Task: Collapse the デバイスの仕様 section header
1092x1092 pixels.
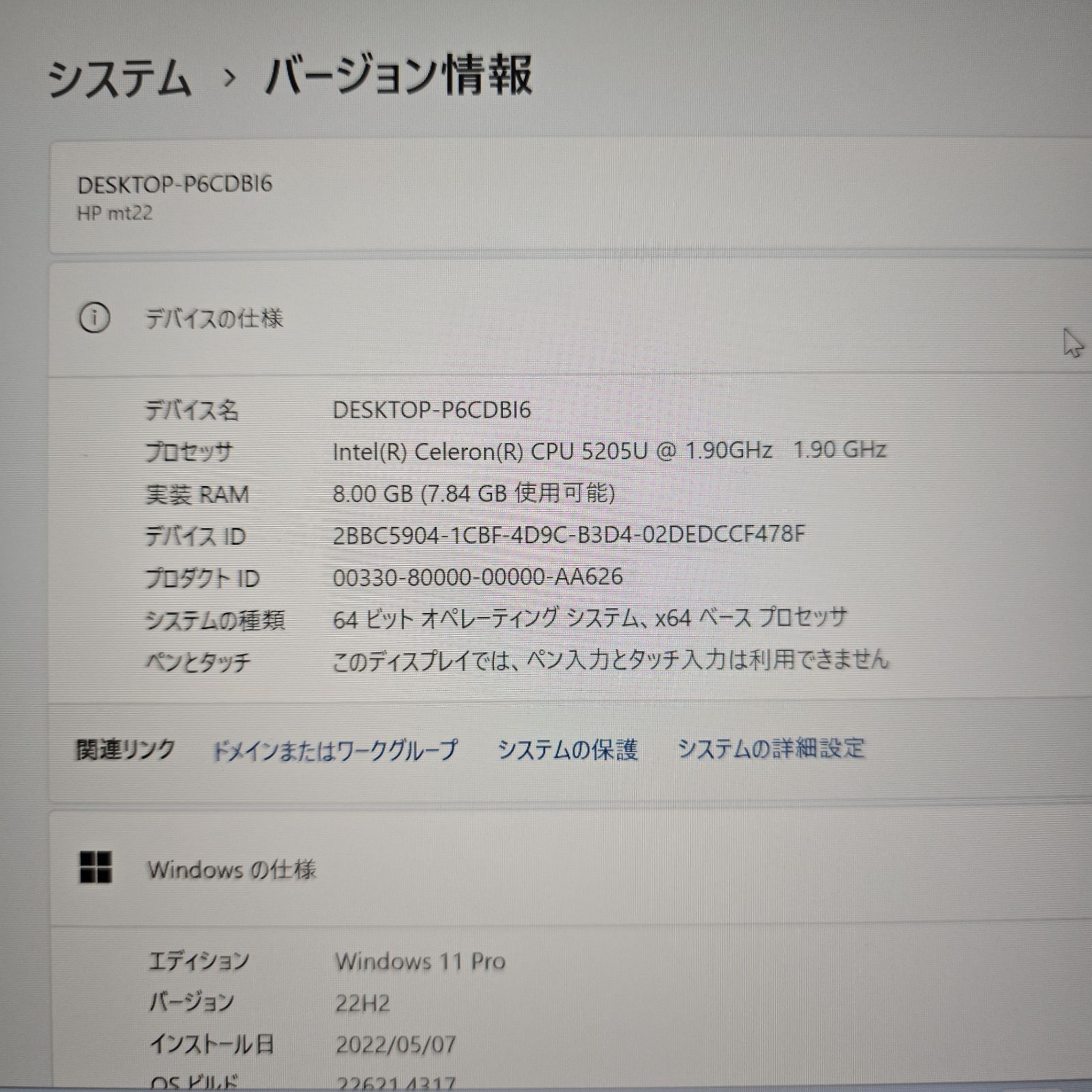Action: (571, 319)
